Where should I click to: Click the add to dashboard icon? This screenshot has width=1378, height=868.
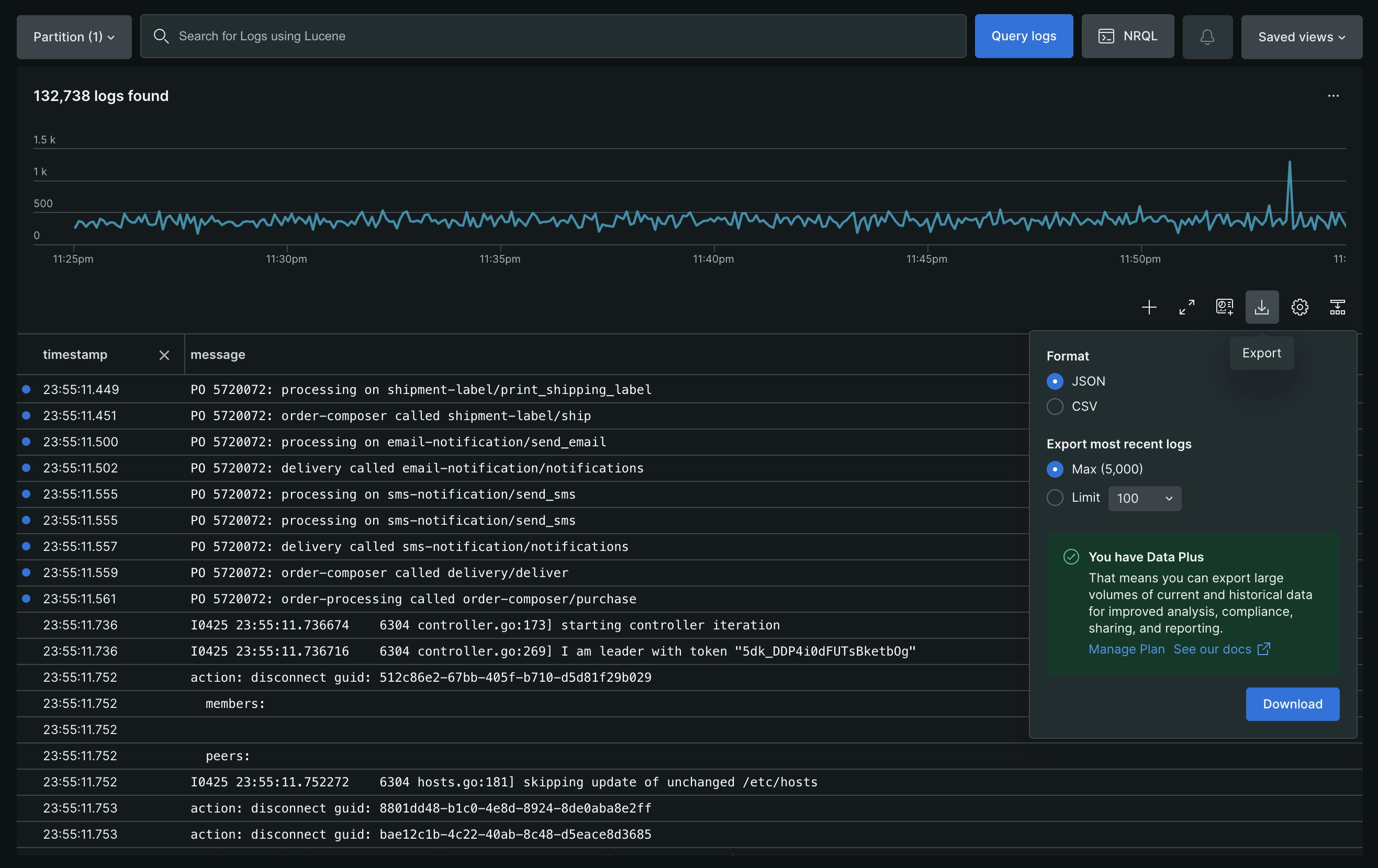pyautogui.click(x=1224, y=307)
